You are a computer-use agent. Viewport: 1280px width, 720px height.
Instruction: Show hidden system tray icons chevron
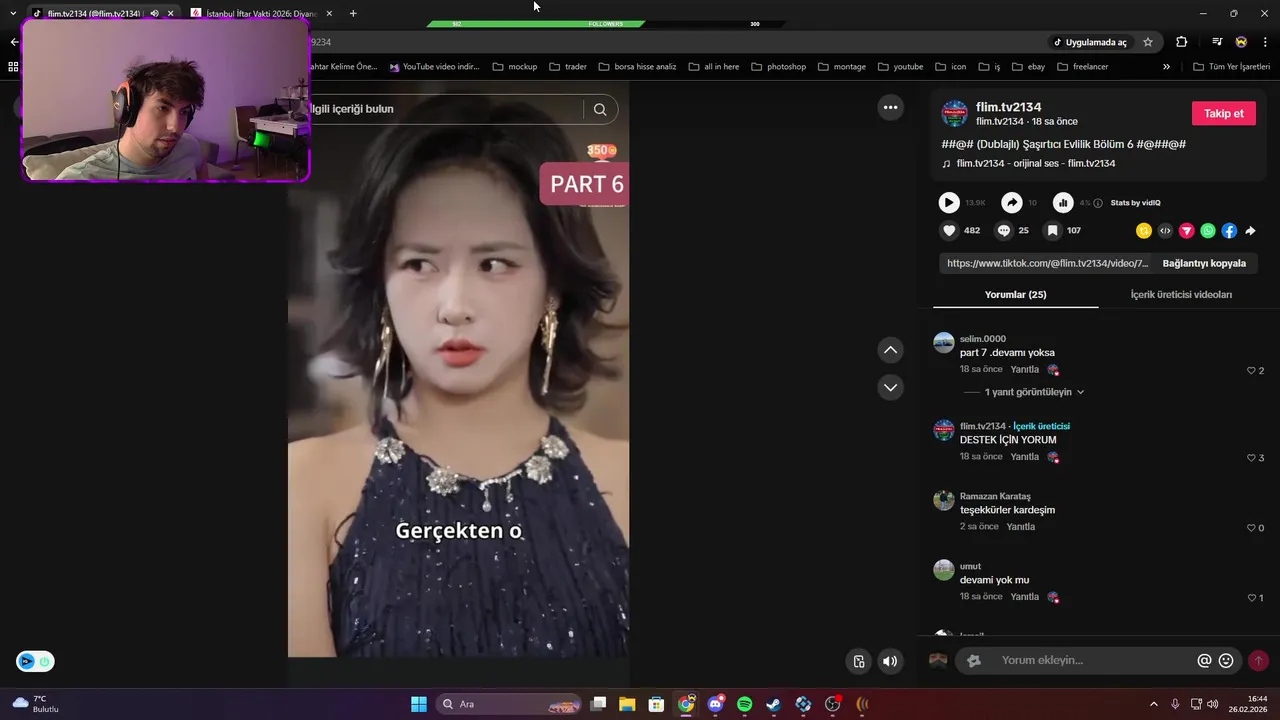point(1153,704)
